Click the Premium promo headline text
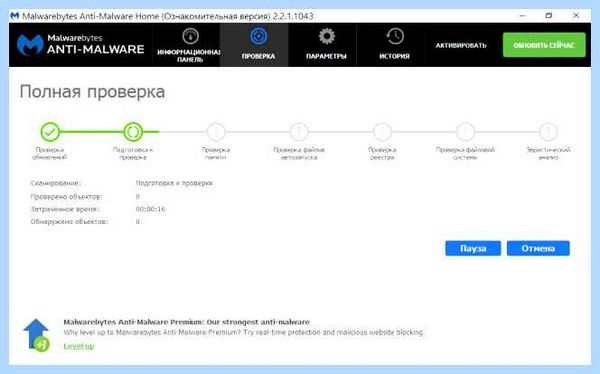Image resolution: width=600 pixels, height=374 pixels. click(186, 322)
